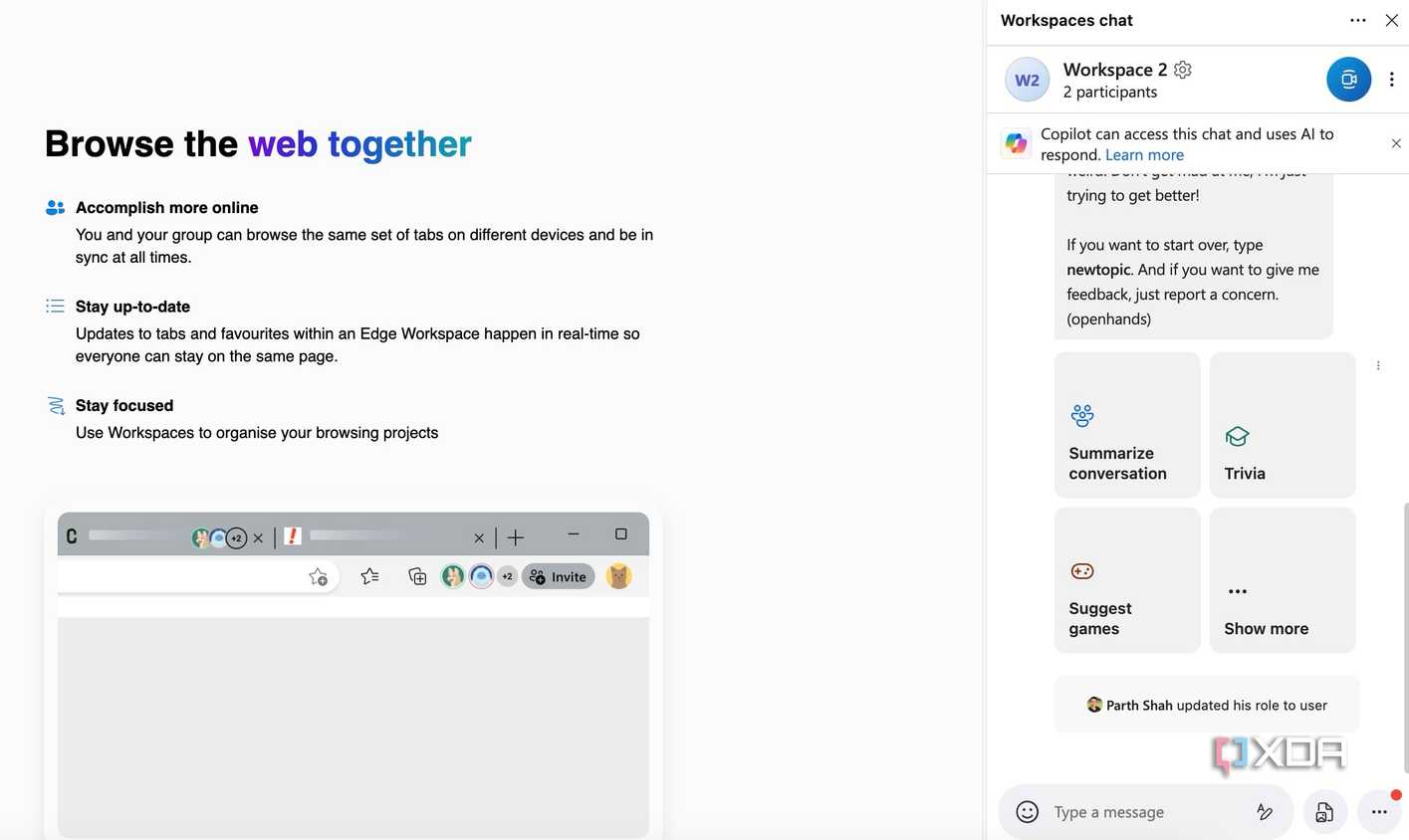Viewport: 1409px width, 840px height.
Task: Close the Workspaces chat panel
Action: click(x=1391, y=20)
